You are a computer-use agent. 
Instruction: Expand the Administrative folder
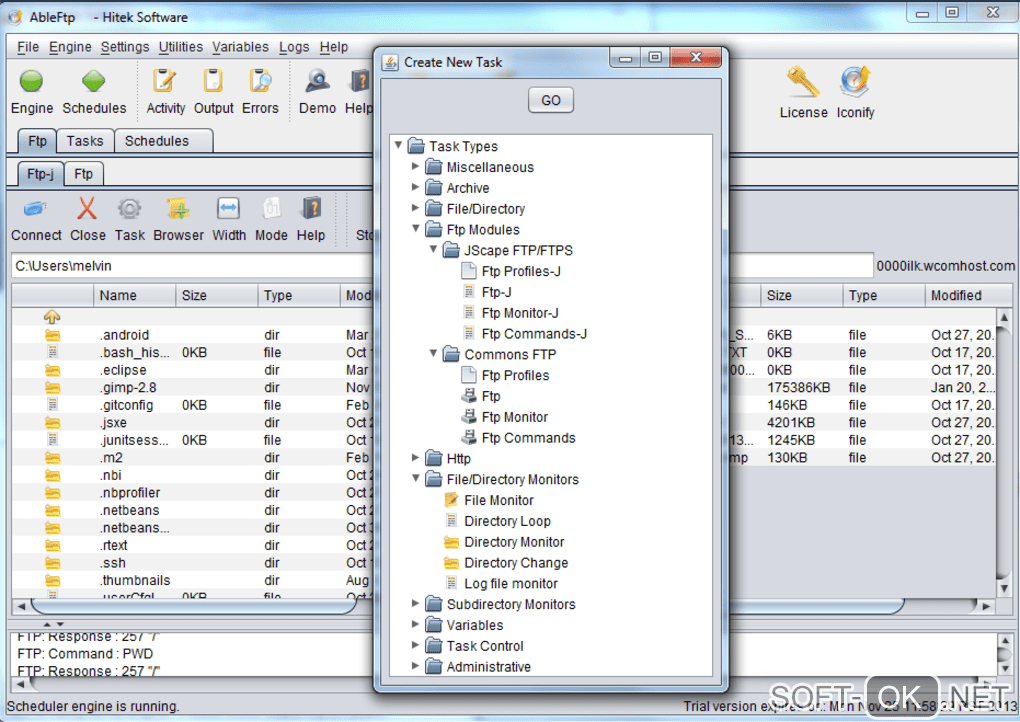[x=416, y=666]
